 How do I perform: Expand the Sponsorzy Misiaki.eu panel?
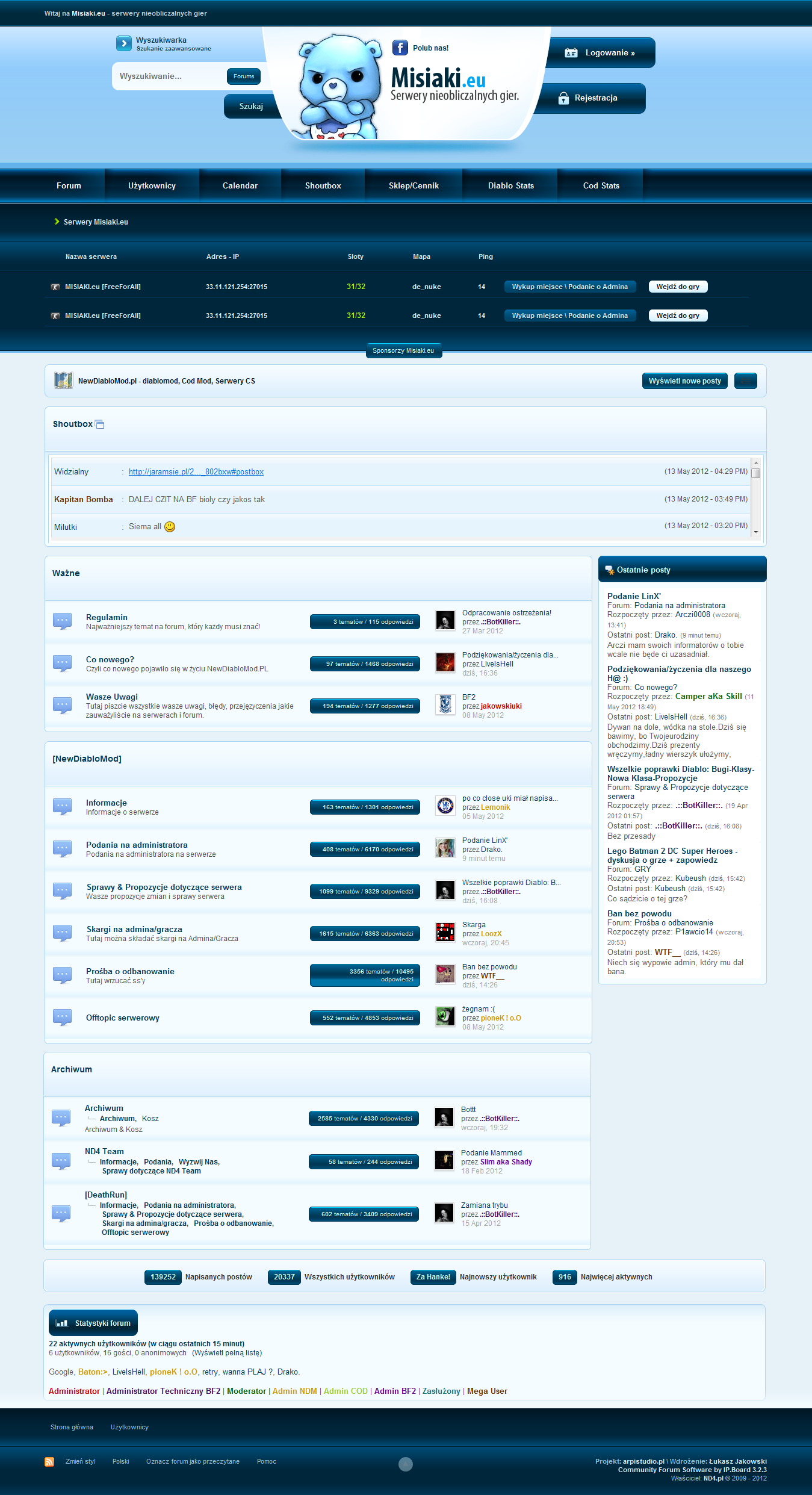[403, 350]
